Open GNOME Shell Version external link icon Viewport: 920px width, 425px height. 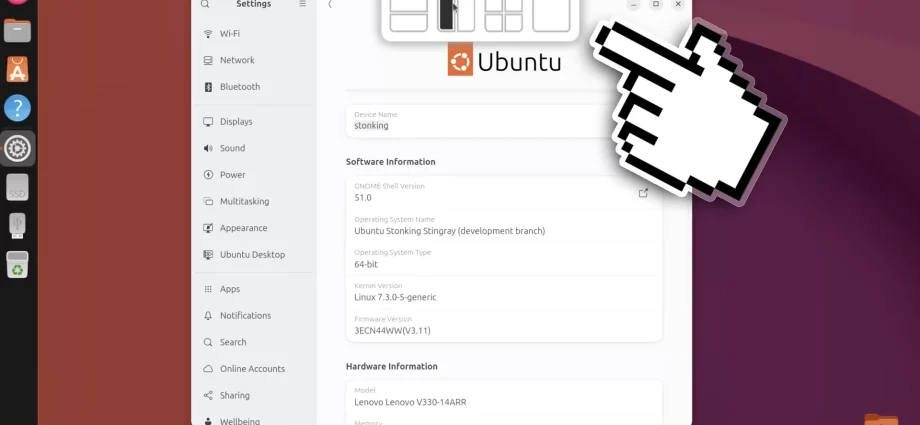tap(644, 193)
